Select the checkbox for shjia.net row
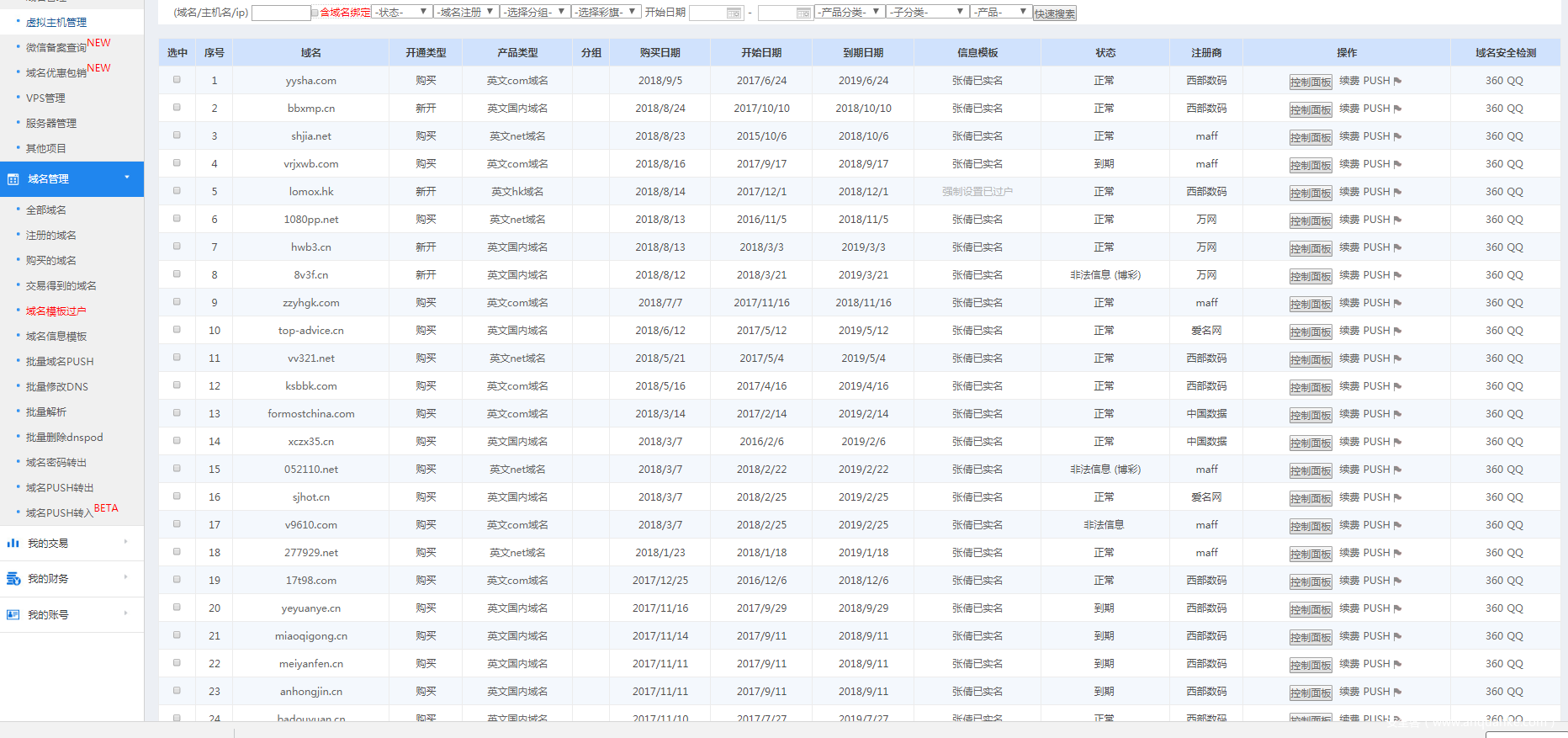 tap(177, 135)
